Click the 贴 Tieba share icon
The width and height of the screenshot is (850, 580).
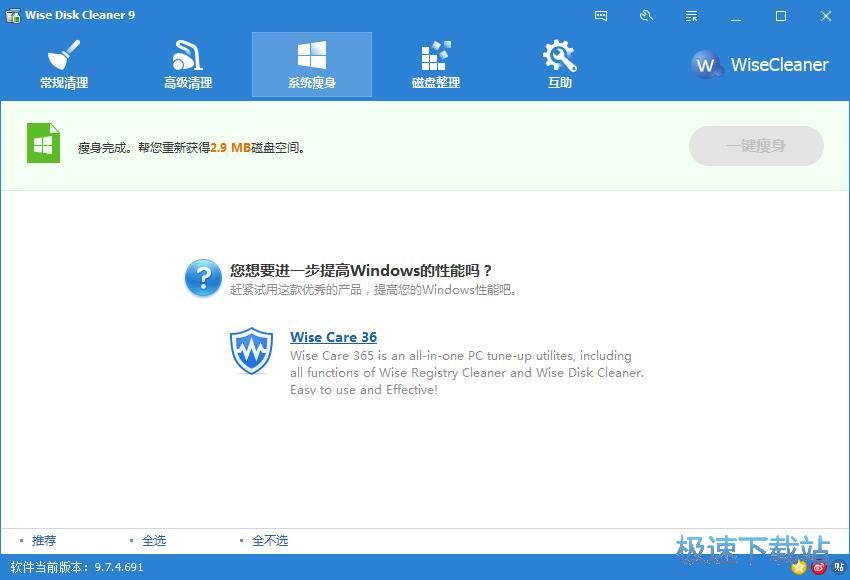click(x=839, y=568)
